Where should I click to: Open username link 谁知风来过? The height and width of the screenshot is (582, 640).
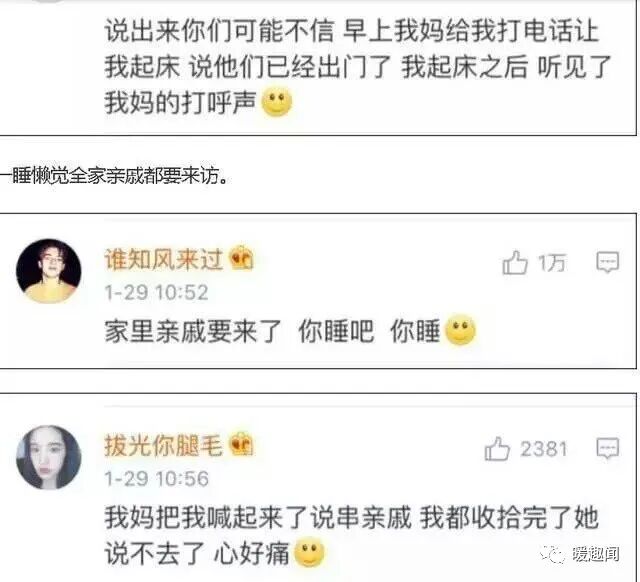164,259
